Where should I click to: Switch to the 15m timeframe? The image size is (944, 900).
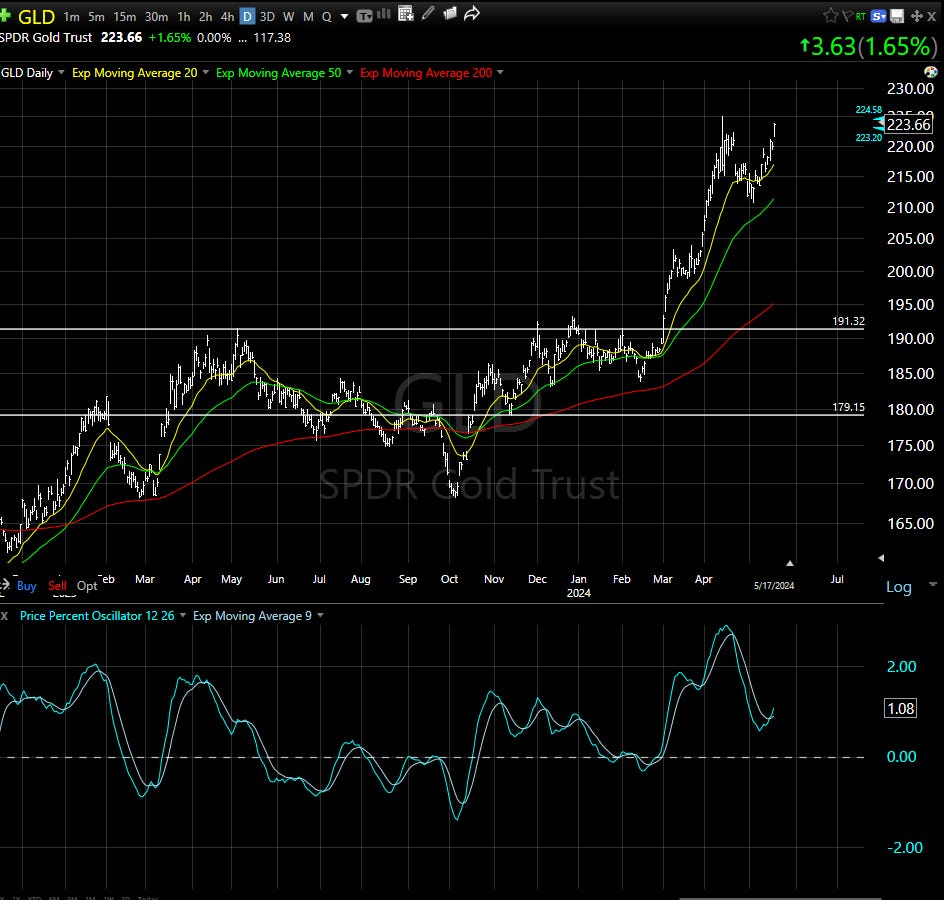[x=125, y=17]
